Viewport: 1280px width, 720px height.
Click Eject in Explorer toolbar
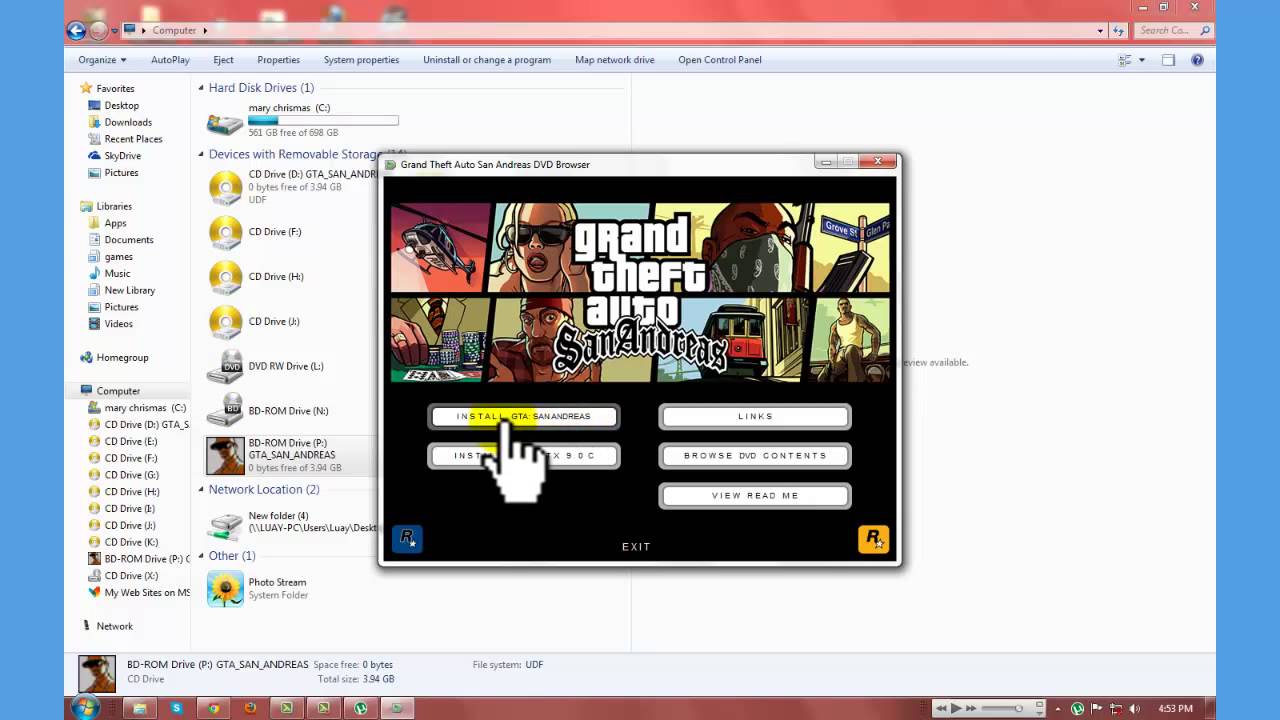(223, 60)
